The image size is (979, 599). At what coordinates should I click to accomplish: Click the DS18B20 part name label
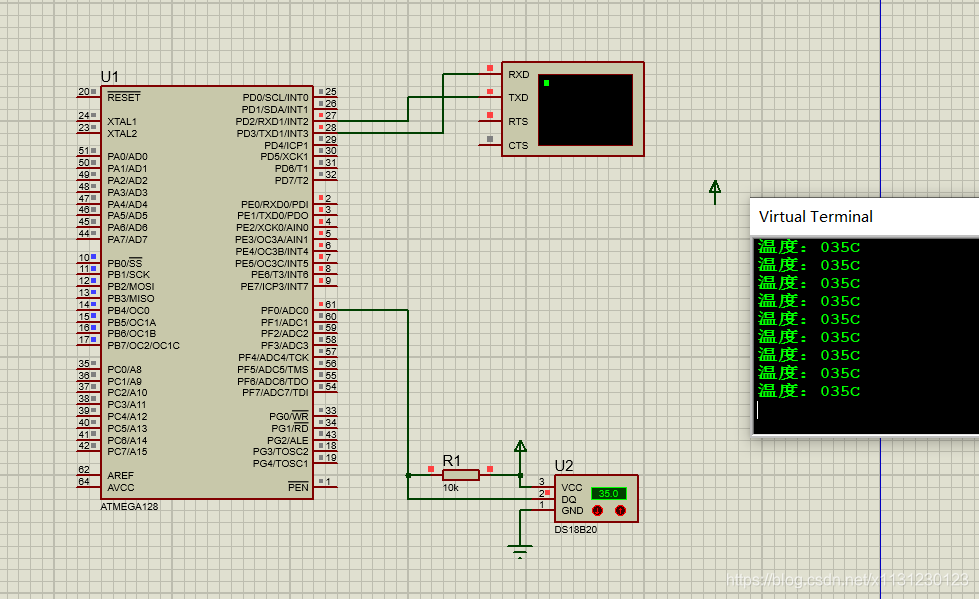point(576,530)
